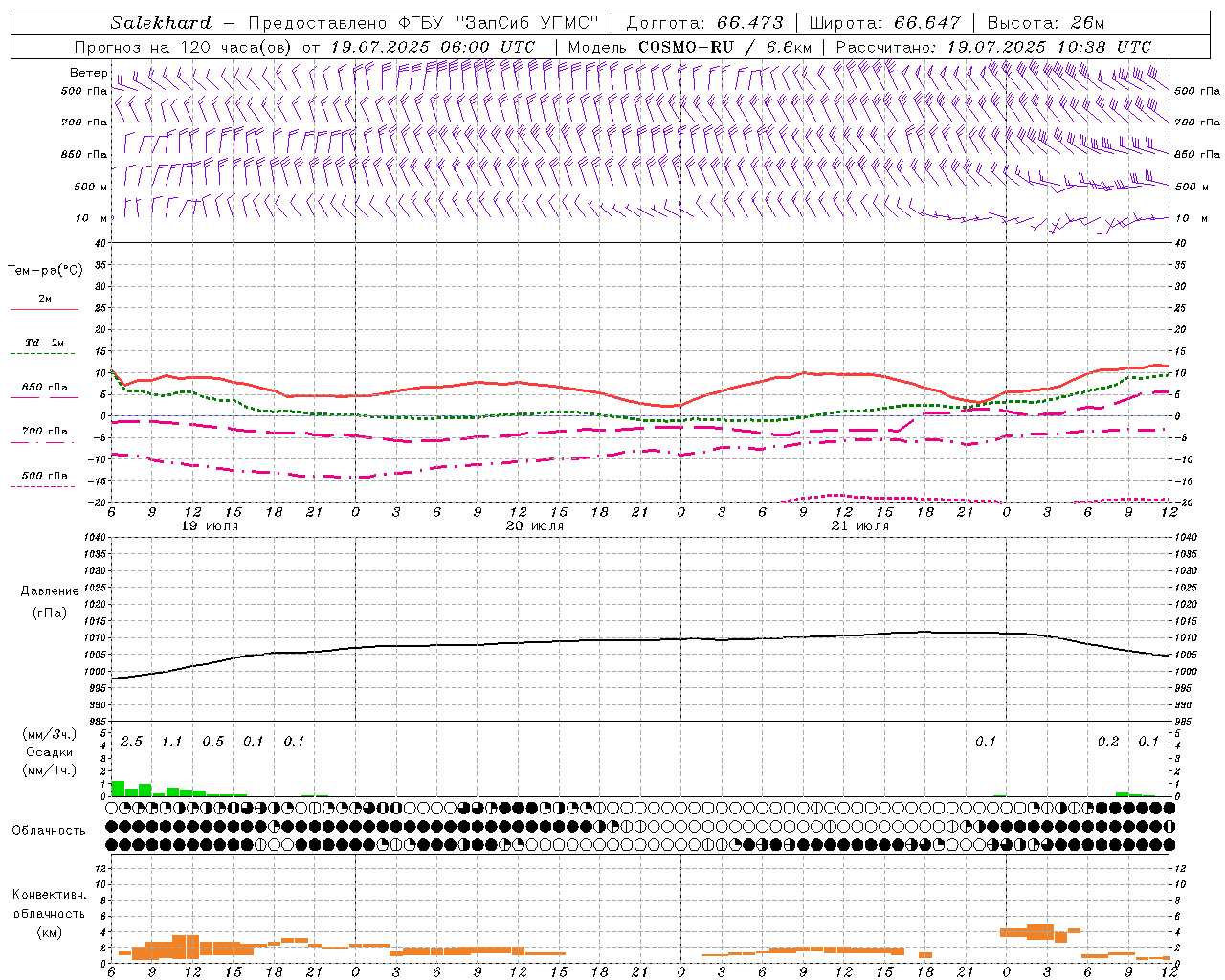Screen dimensions: 1225x980
Task: Click the 'Предоставлено ФГБУ "ЗапСиб УГМС"' provider text
Action: point(423,23)
